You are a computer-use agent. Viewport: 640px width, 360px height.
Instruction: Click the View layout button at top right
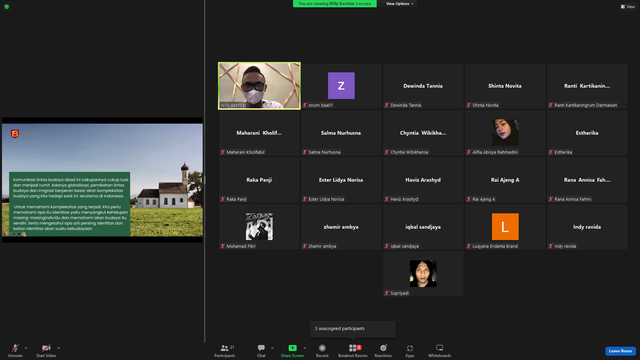pos(628,7)
